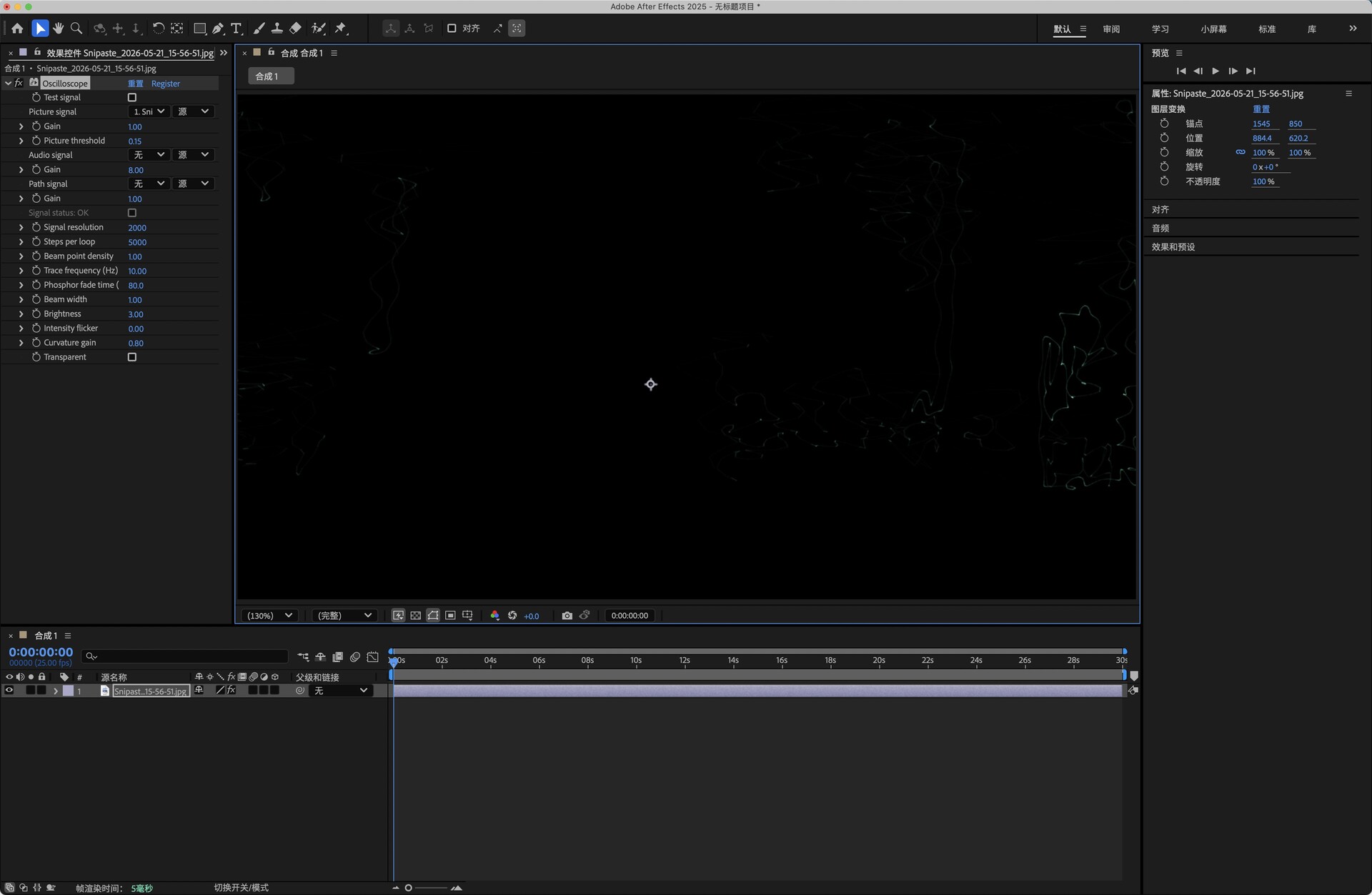Click the layer label color swatch
The height and width of the screenshot is (895, 1372).
68,691
